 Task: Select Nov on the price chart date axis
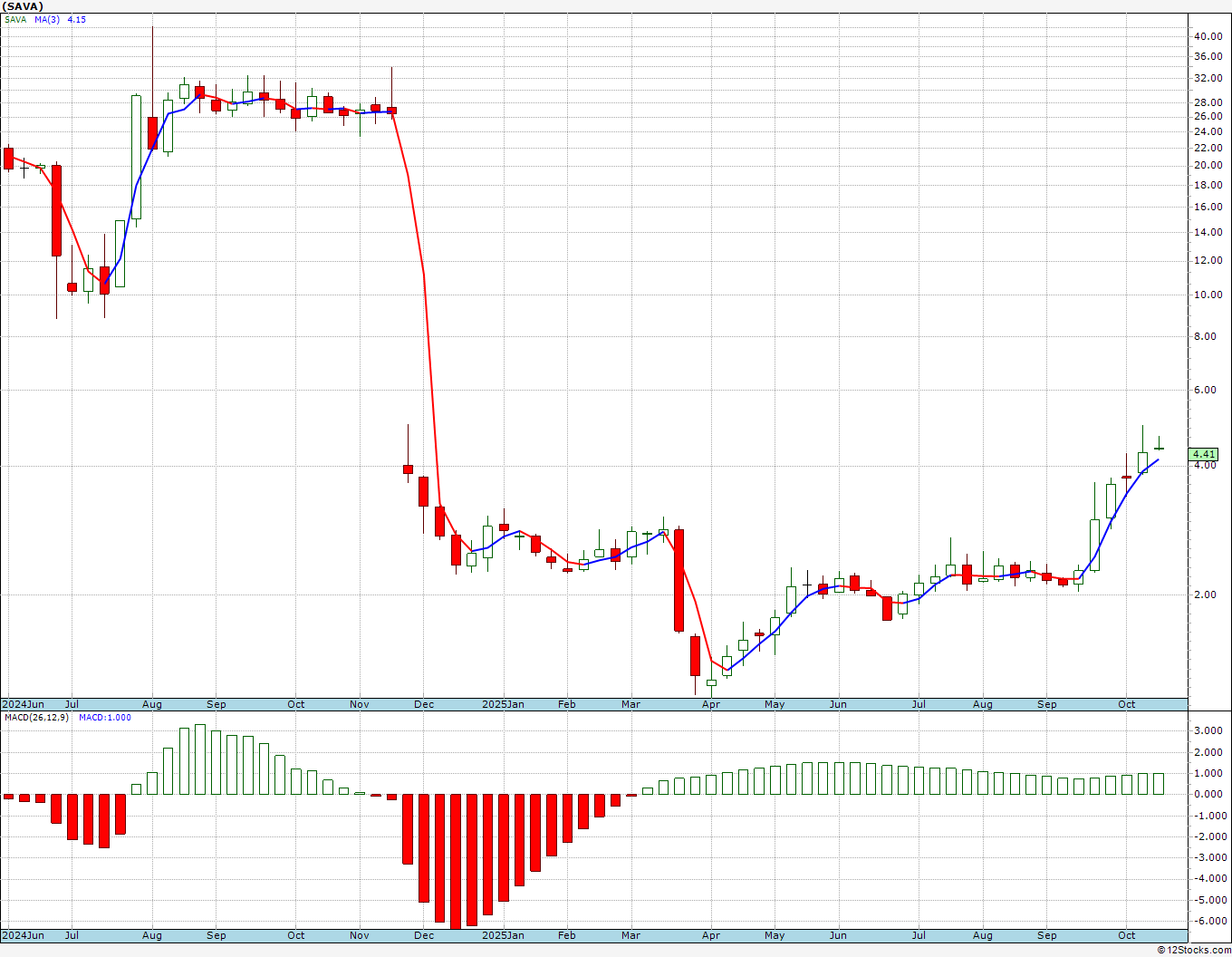pos(360,704)
